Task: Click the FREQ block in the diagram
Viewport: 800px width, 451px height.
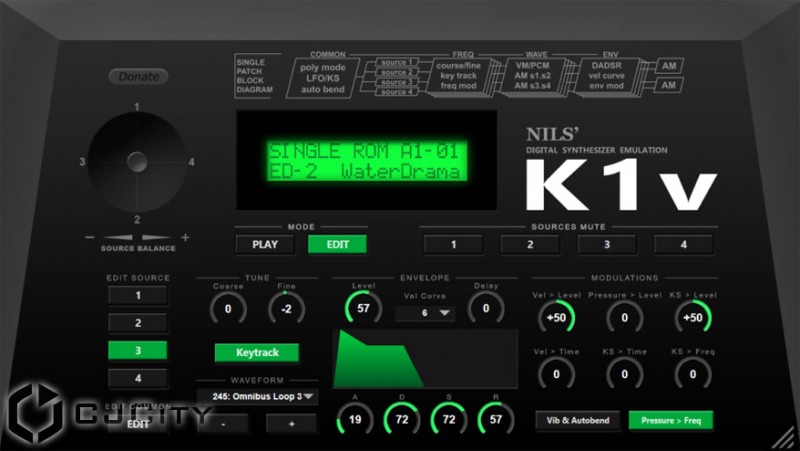Action: click(x=460, y=76)
